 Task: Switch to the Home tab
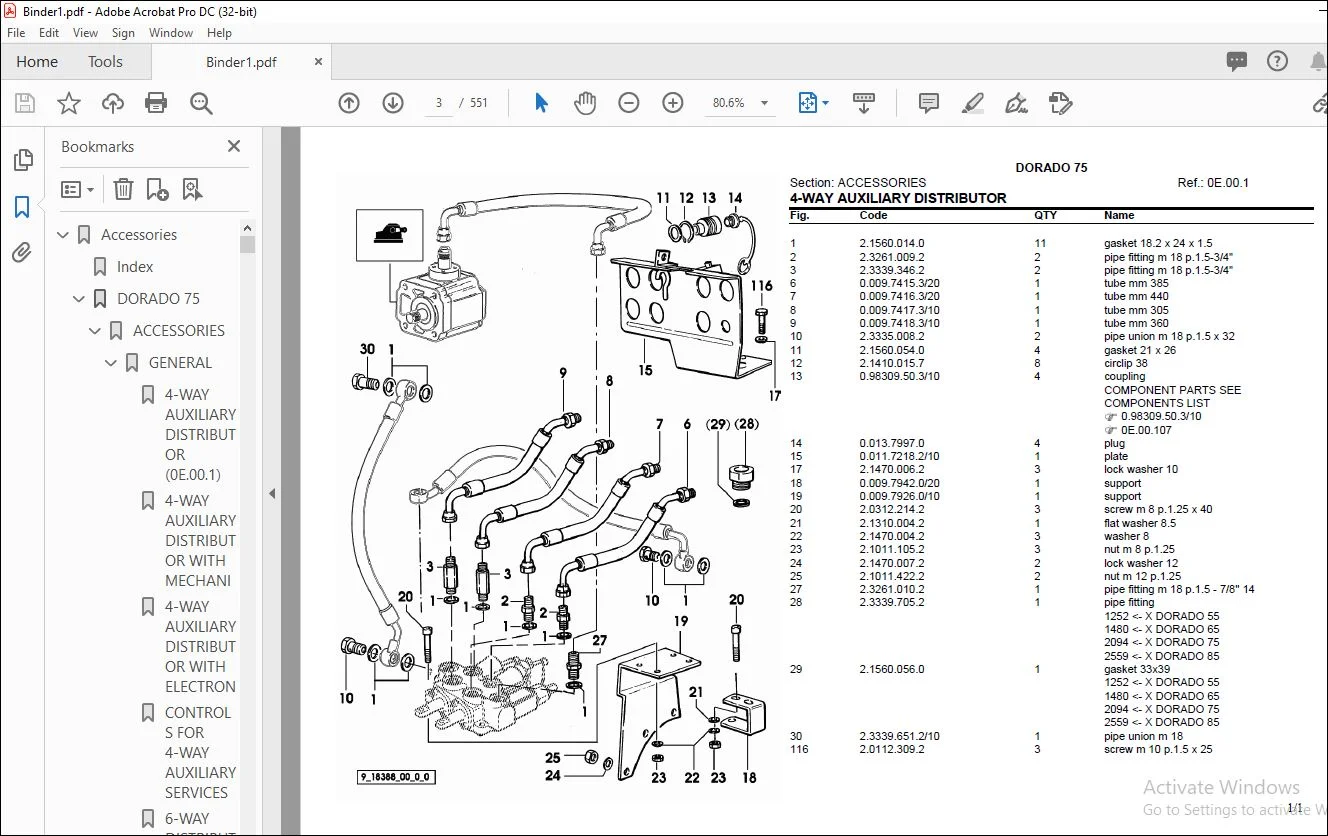coord(37,62)
